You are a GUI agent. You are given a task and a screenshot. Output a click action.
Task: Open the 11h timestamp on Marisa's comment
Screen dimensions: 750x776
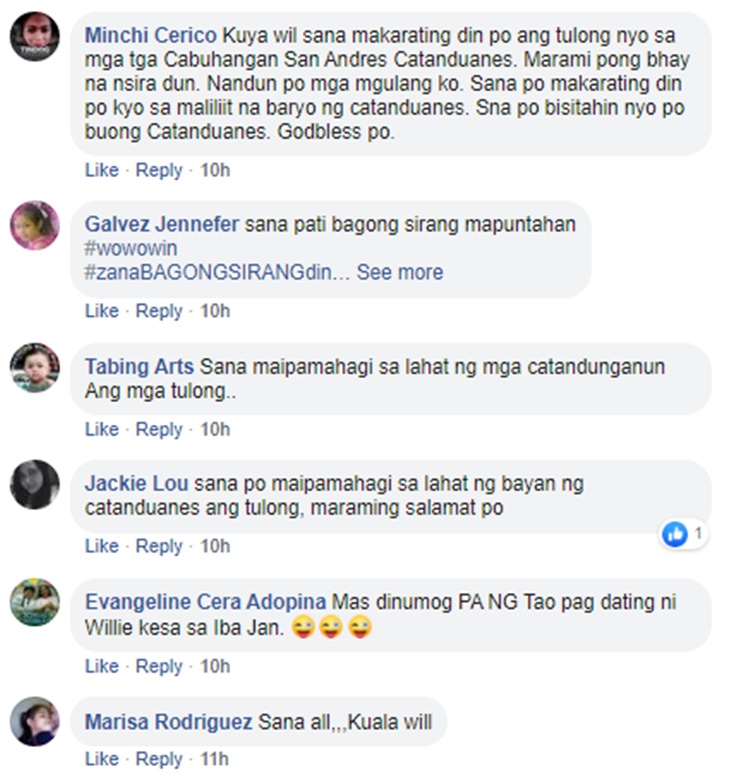(x=214, y=759)
